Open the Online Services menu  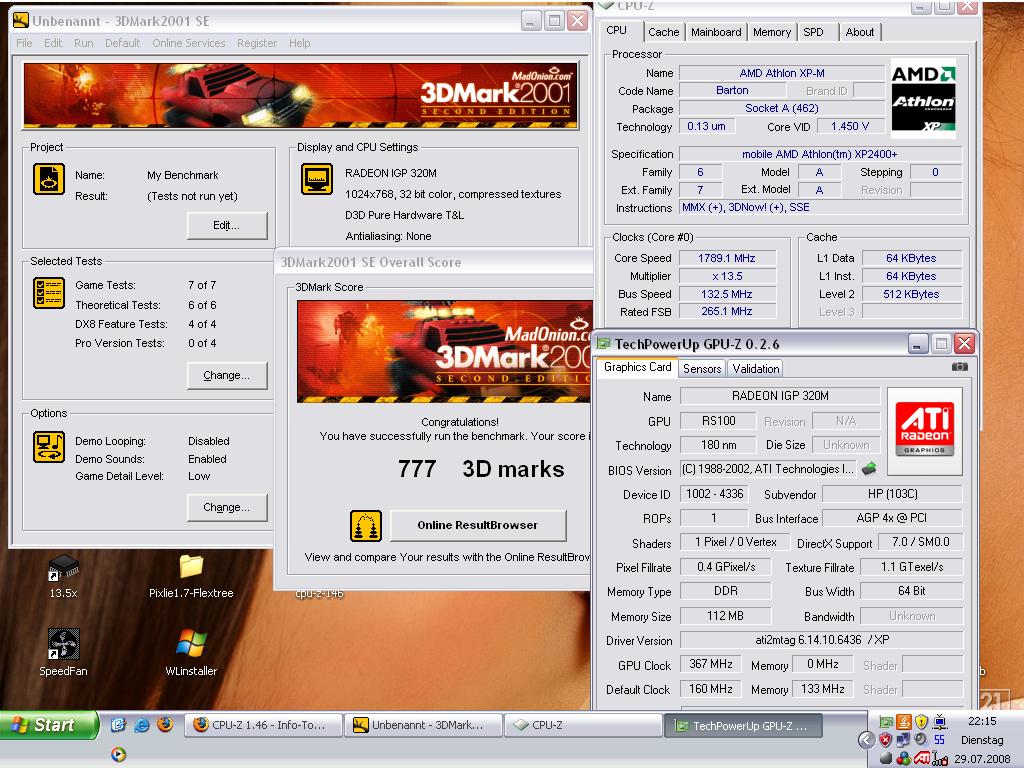pyautogui.click(x=189, y=43)
